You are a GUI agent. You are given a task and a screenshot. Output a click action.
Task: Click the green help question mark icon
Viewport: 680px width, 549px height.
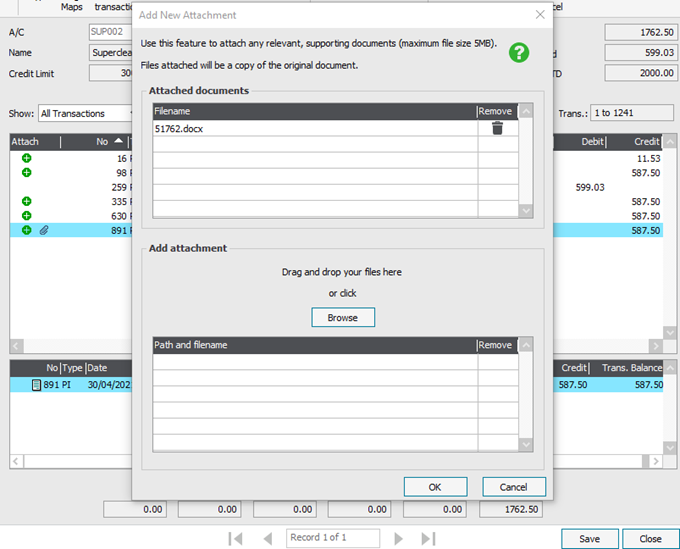click(518, 52)
